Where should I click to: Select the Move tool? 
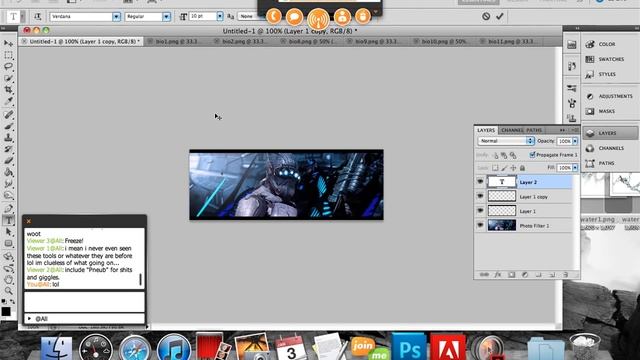pos(9,43)
